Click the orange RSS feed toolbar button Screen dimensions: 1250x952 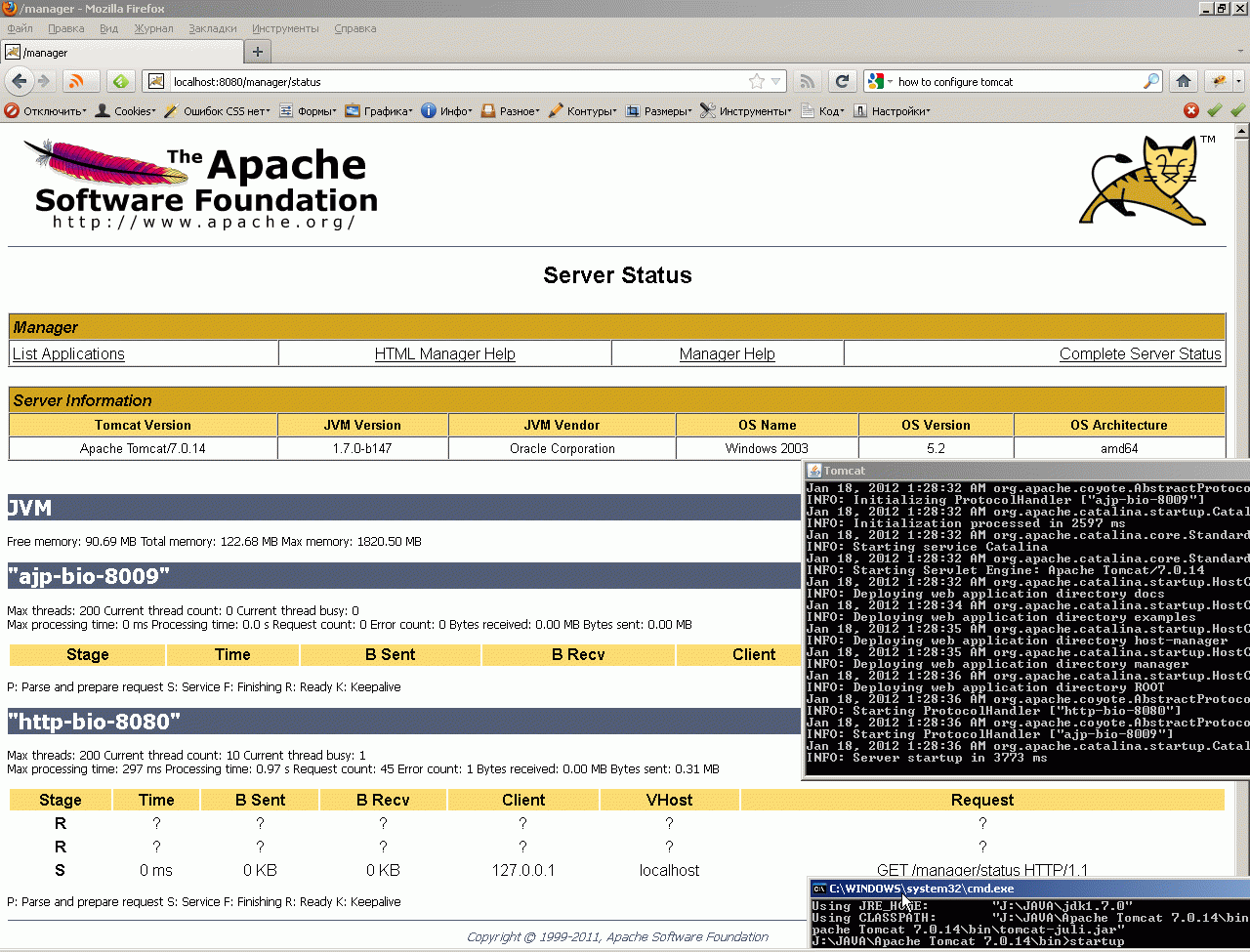pos(81,81)
